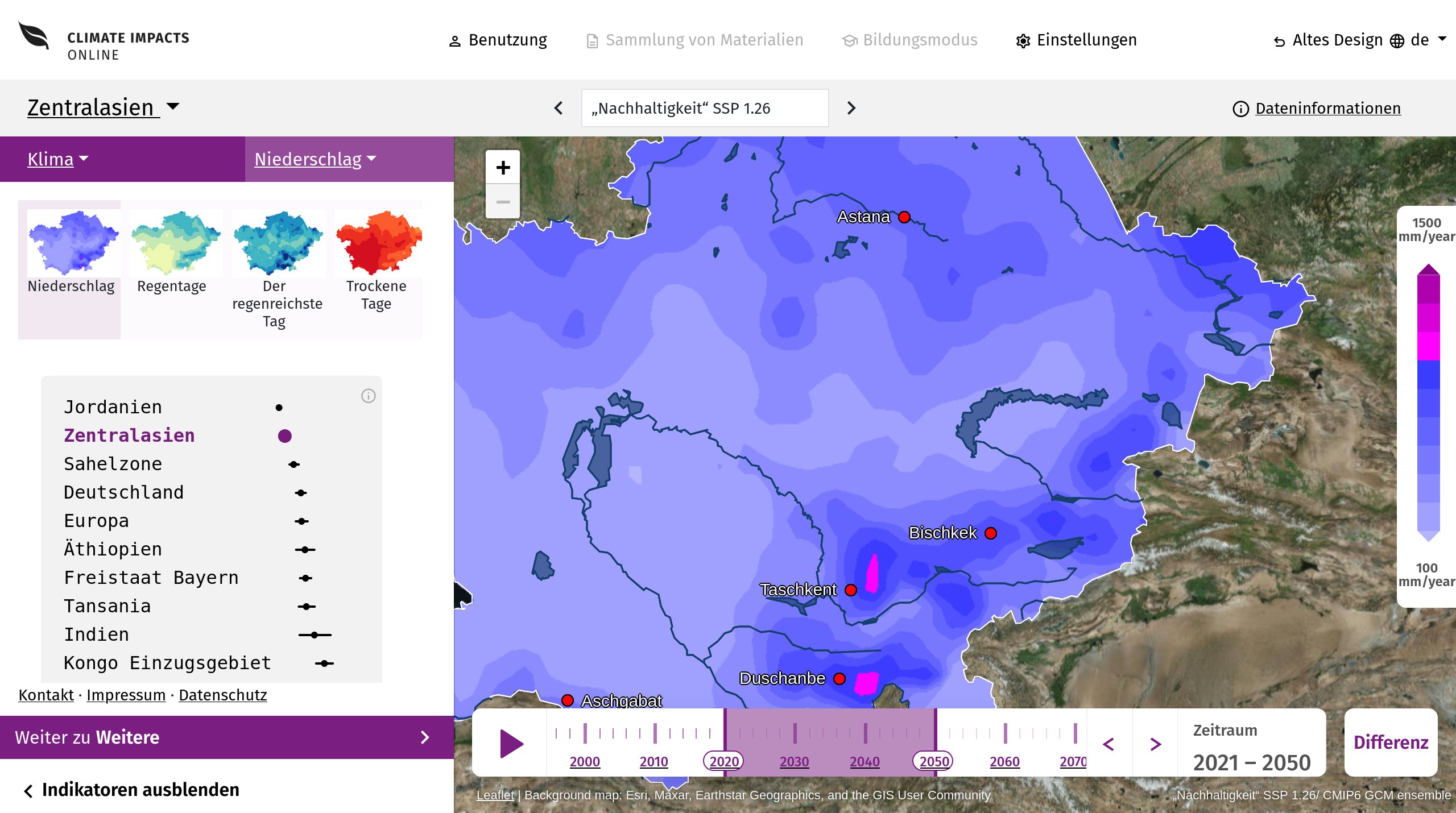Select Kongo Einzugsgebiet in the list
The height and width of the screenshot is (813, 1456).
[x=167, y=663]
